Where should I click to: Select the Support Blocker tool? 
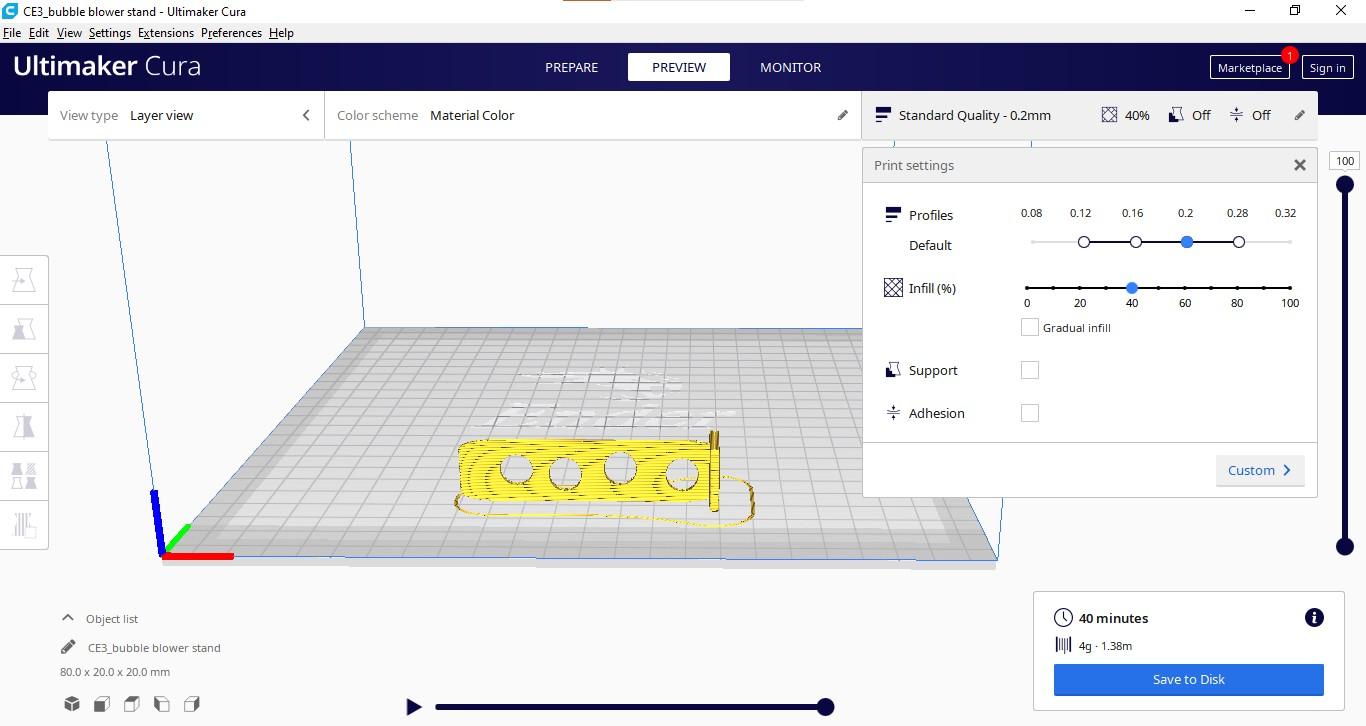pyautogui.click(x=24, y=525)
